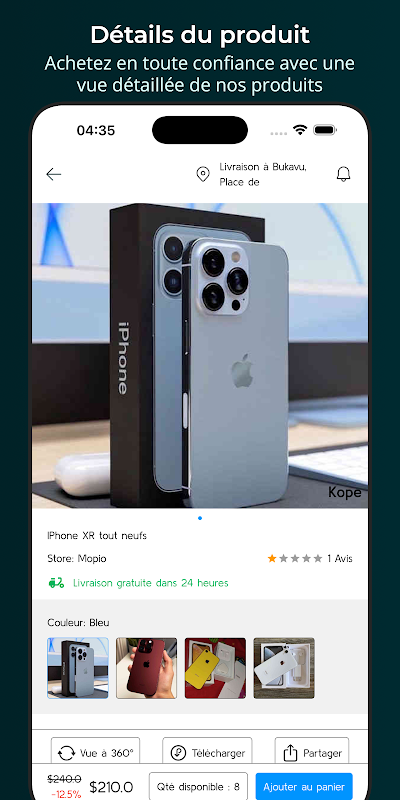Select the dark red iPhone thumbnail
400x800 pixels.
click(x=146, y=668)
